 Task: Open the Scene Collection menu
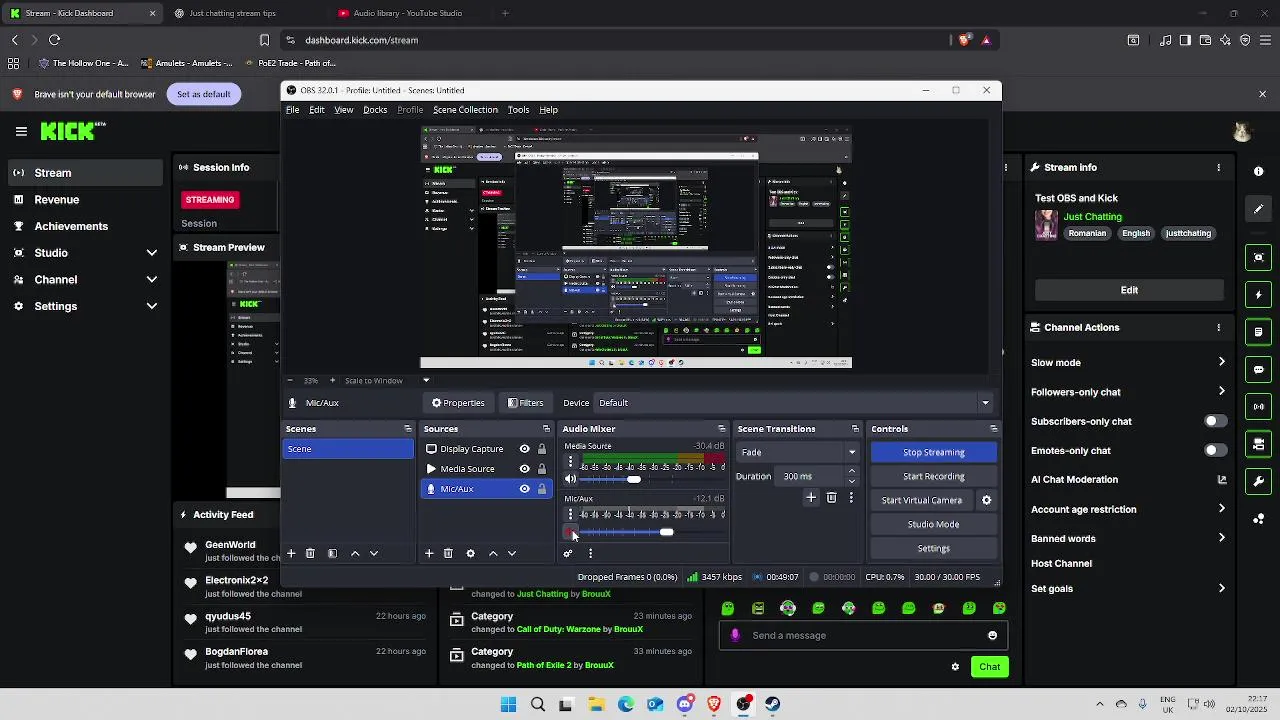coord(465,110)
